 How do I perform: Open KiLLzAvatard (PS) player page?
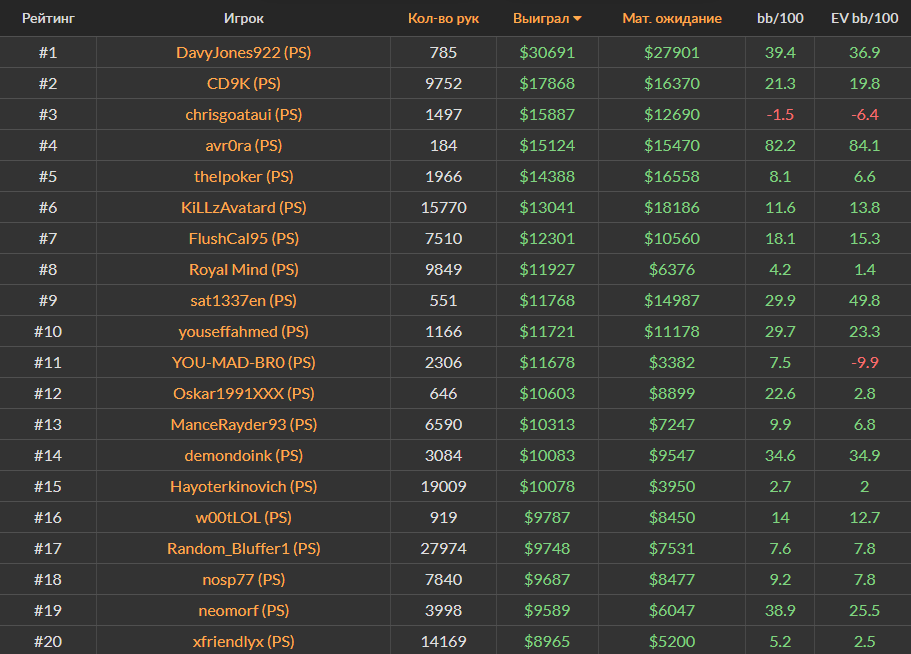243,208
